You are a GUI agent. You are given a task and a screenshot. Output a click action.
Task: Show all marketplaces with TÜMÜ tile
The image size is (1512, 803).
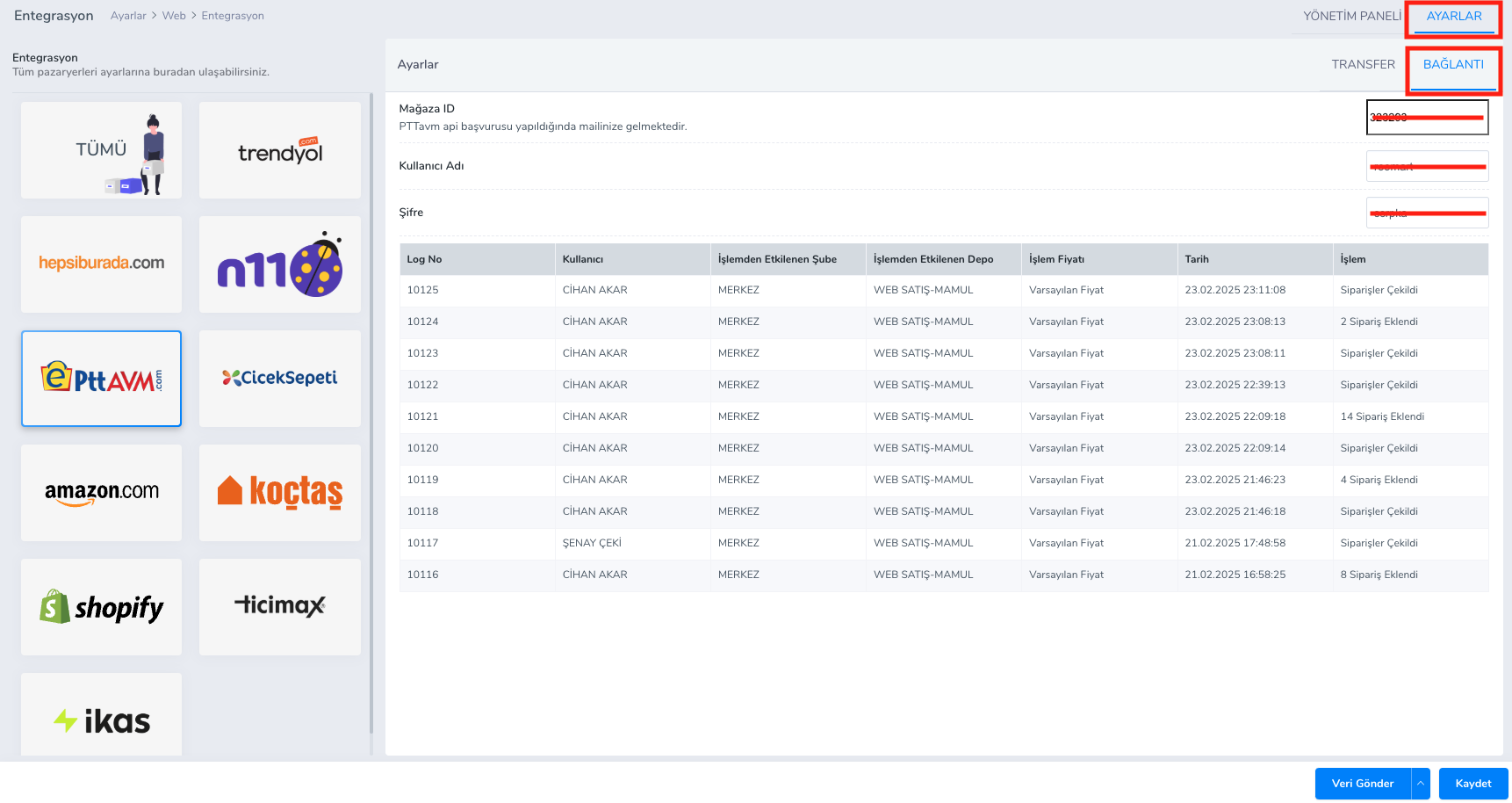[x=101, y=150]
